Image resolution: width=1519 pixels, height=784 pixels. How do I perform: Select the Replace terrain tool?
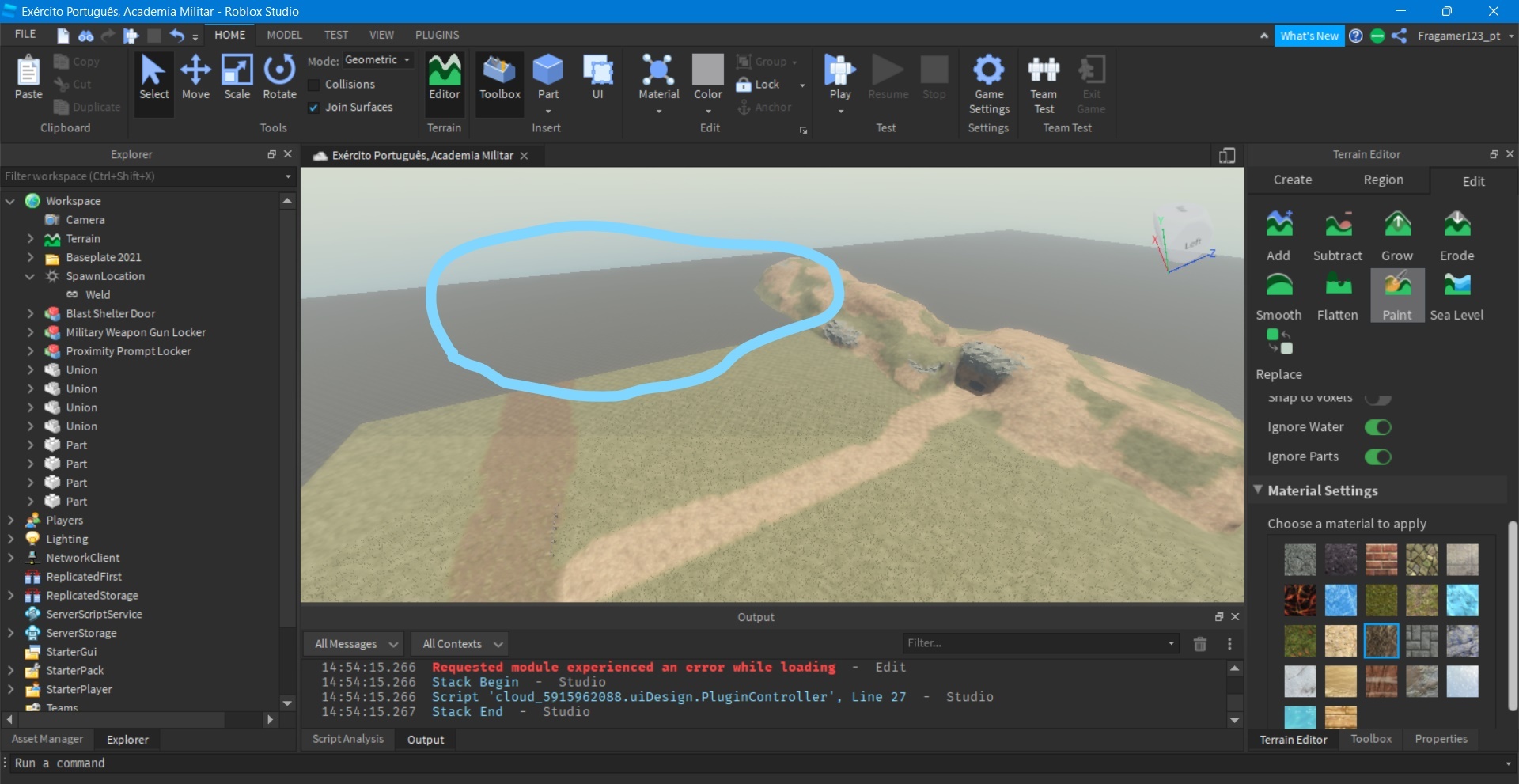pyautogui.click(x=1278, y=354)
